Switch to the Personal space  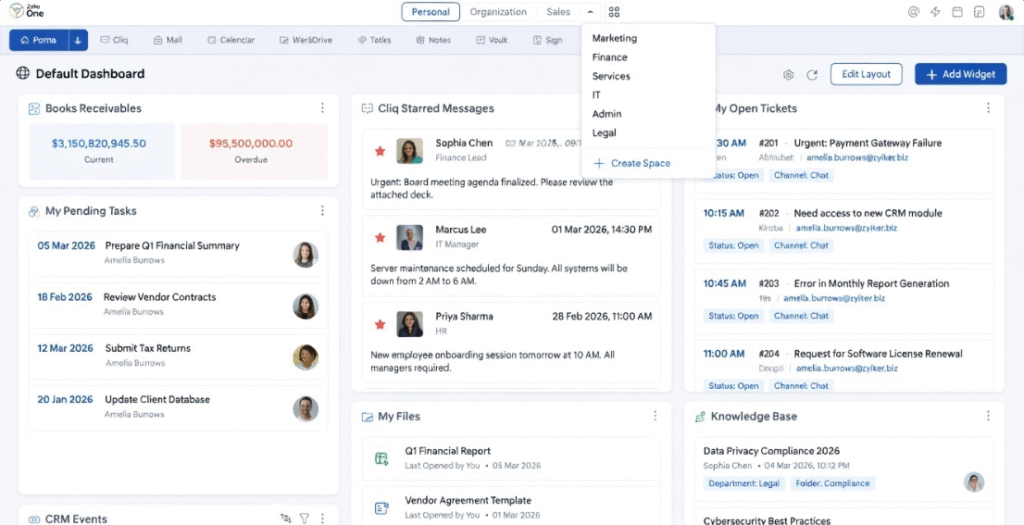[430, 12]
